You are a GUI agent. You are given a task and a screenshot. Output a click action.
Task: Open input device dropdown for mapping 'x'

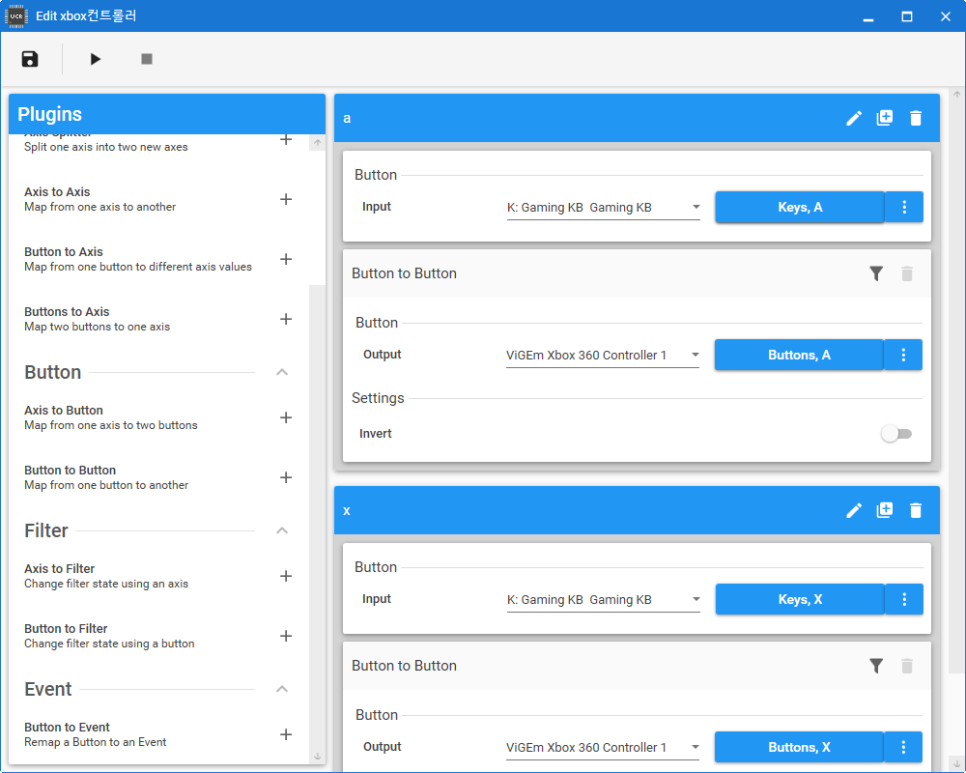point(603,600)
